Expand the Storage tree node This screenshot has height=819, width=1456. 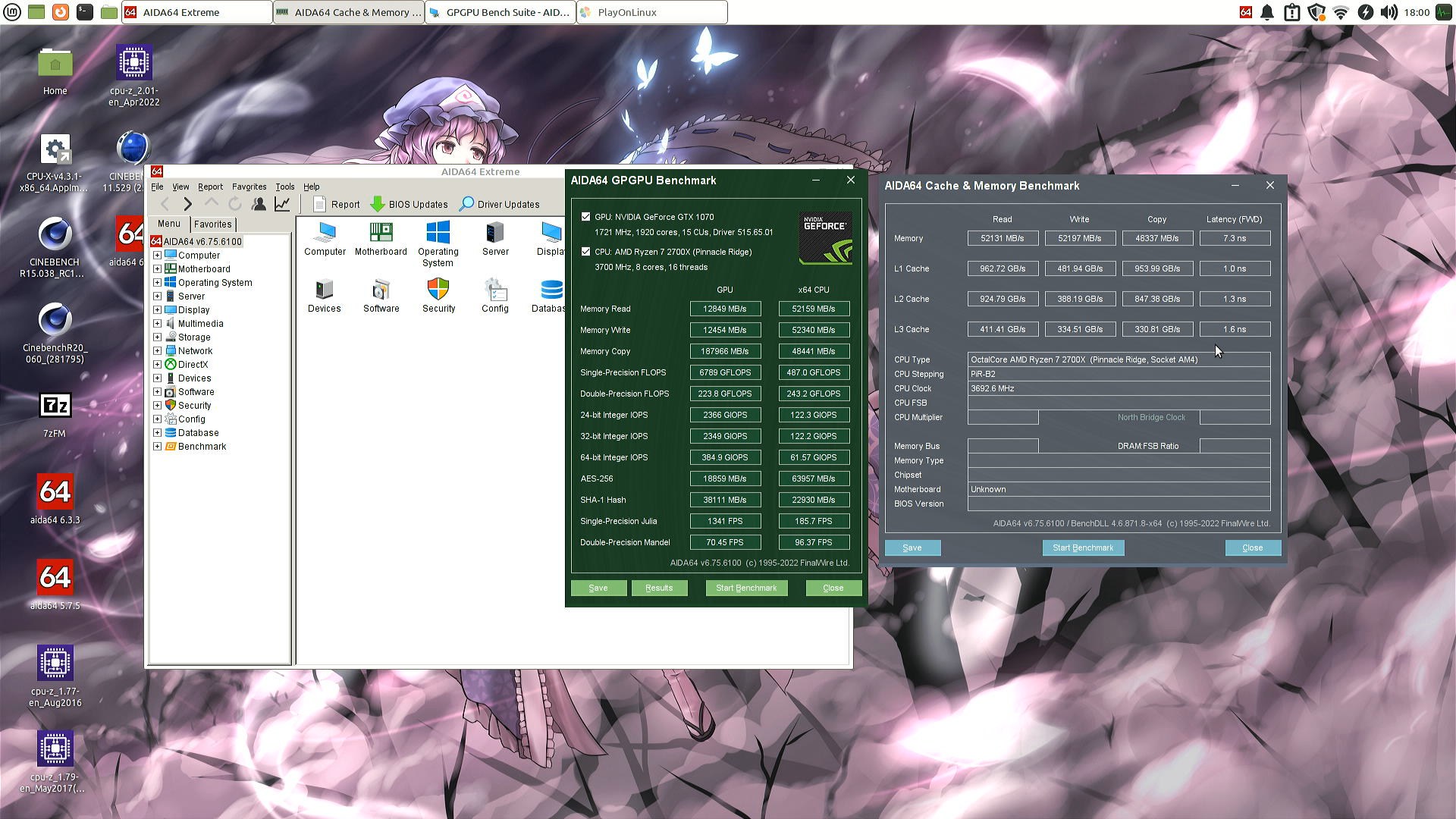click(157, 337)
